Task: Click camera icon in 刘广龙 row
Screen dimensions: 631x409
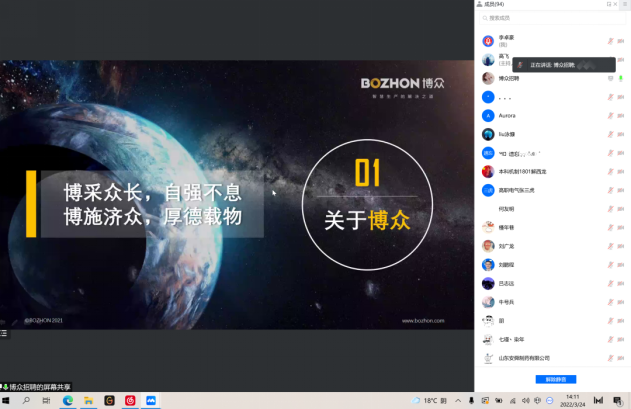Action: (x=621, y=246)
